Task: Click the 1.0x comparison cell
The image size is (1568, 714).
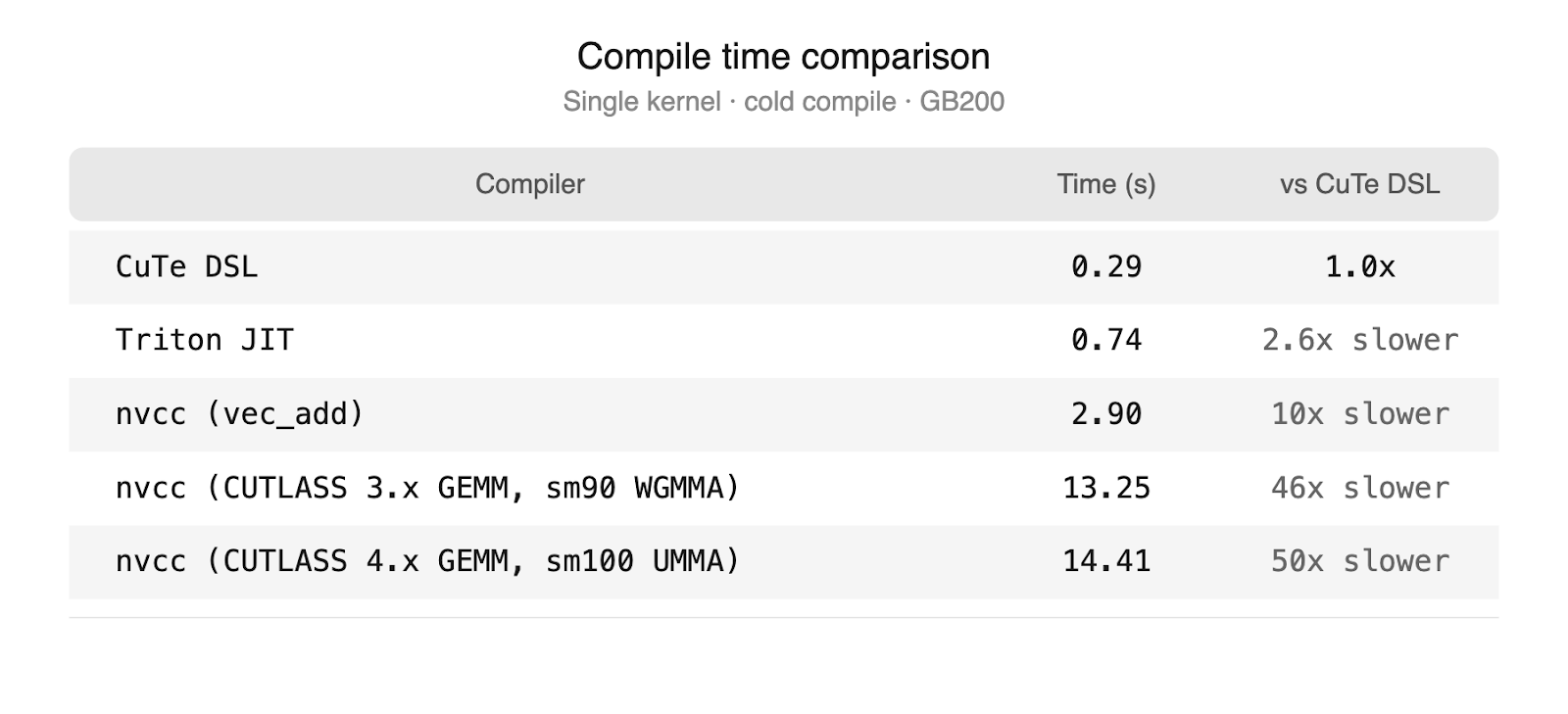Action: (1359, 266)
